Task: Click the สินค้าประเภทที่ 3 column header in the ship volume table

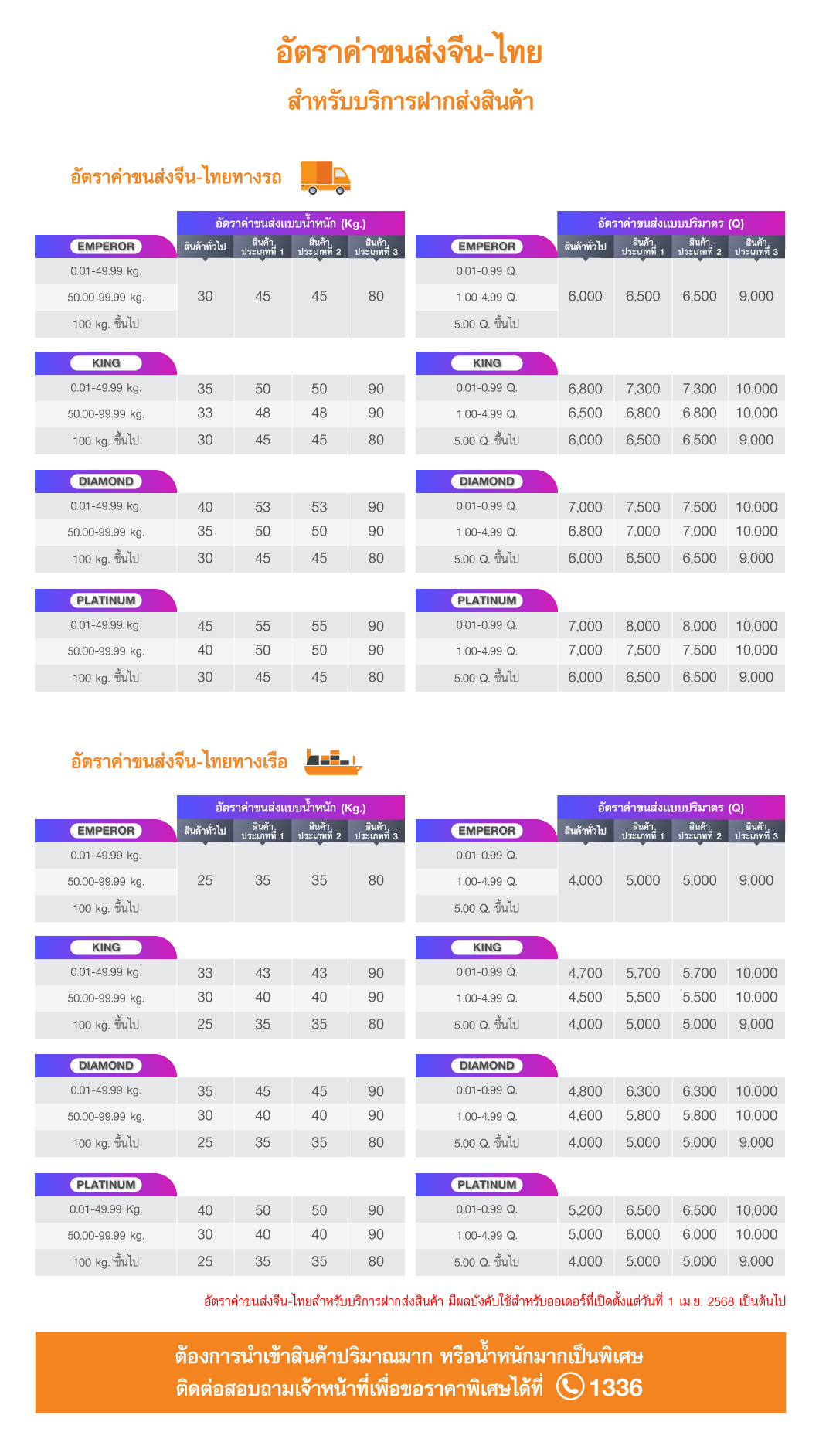Action: click(x=756, y=831)
